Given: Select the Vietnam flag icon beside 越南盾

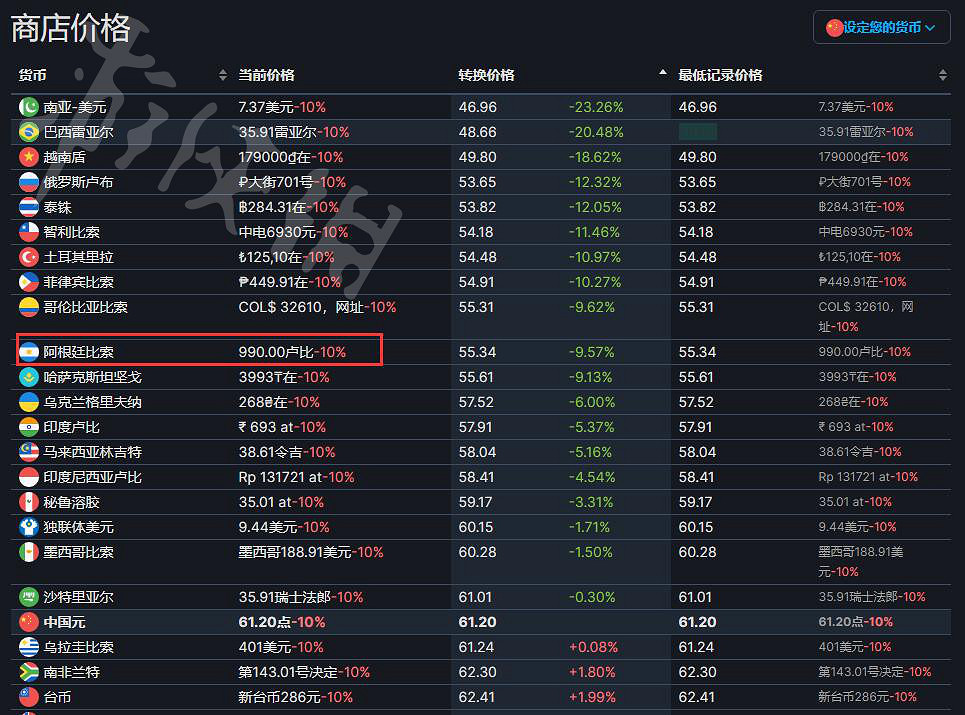Looking at the screenshot, I should (x=29, y=157).
